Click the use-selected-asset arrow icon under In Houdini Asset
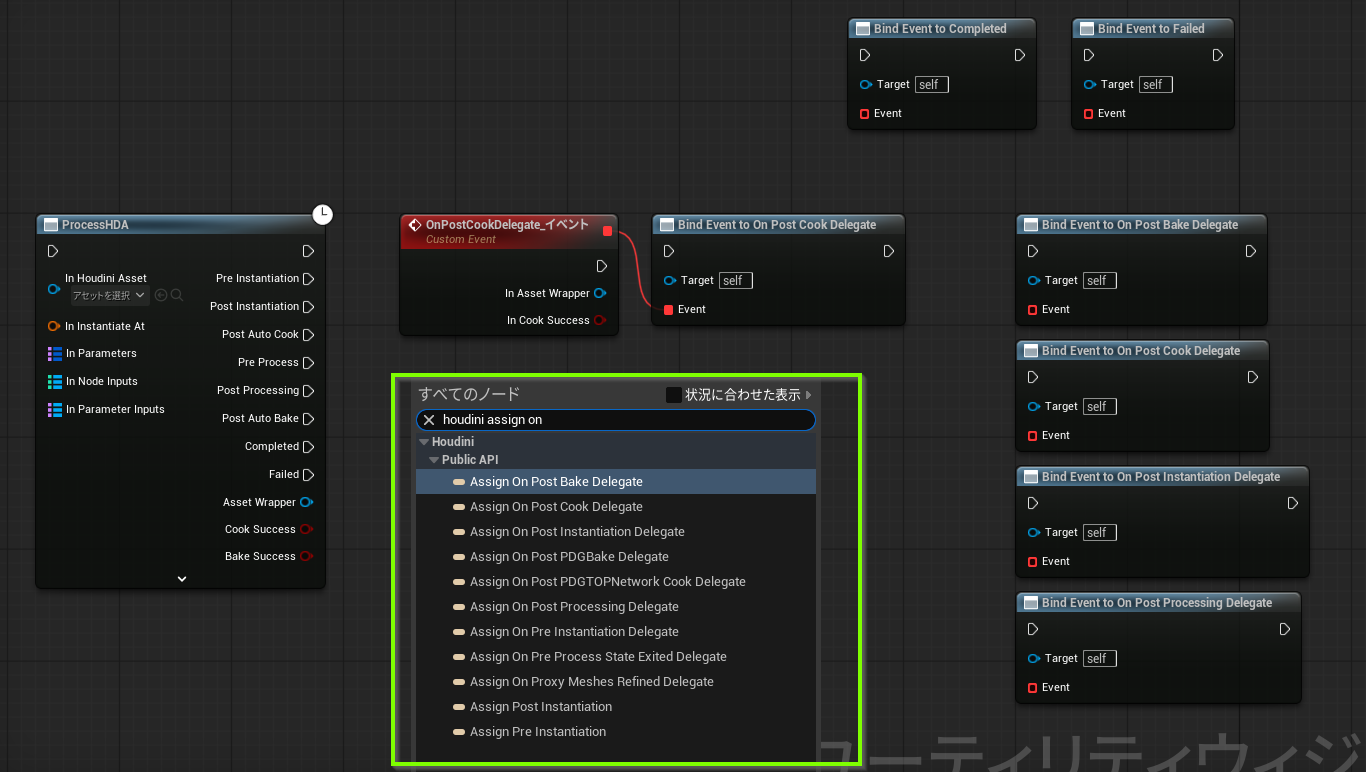The height and width of the screenshot is (772, 1366). (x=161, y=295)
